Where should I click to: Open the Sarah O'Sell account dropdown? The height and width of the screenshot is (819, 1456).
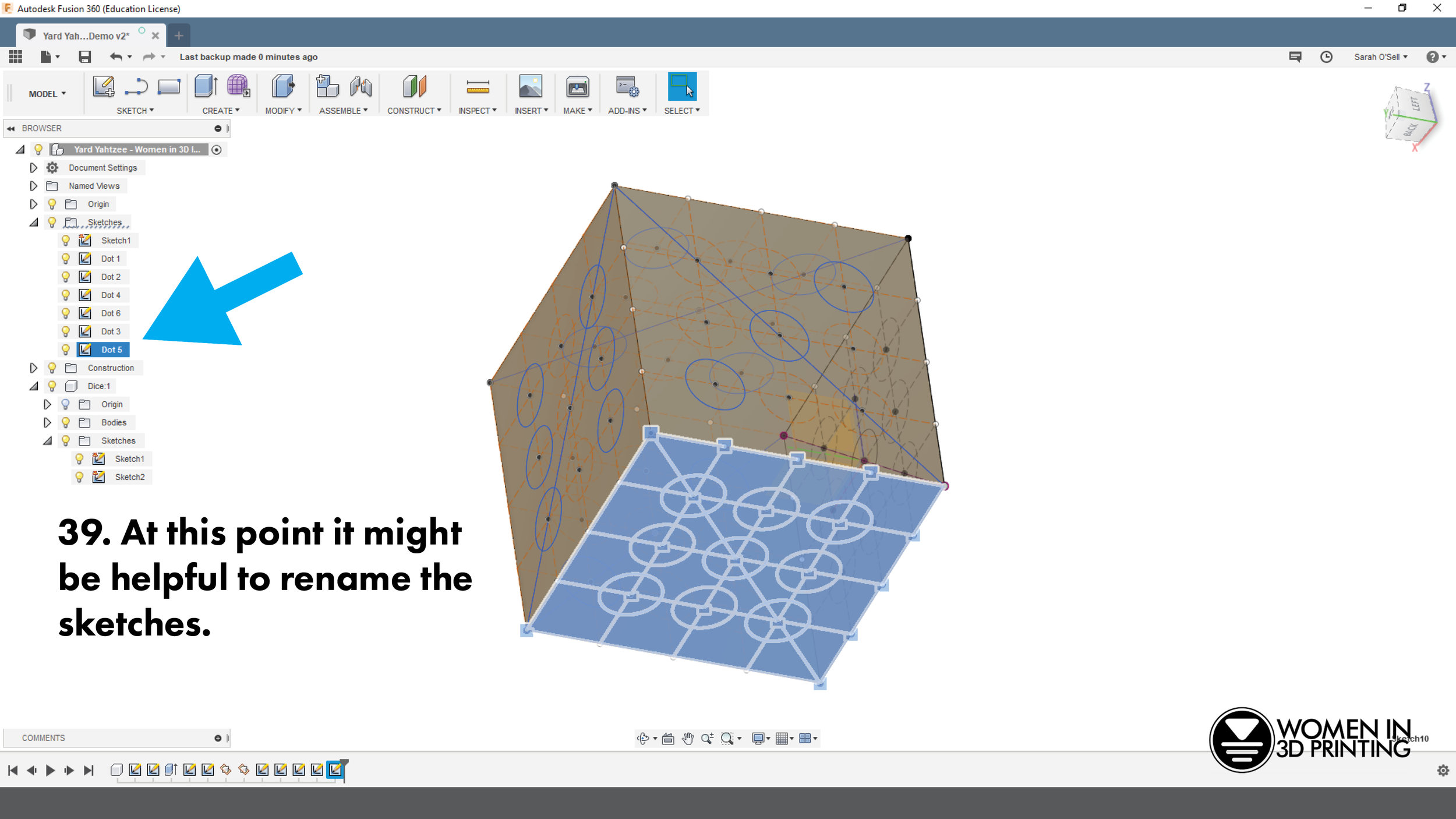click(x=1381, y=57)
